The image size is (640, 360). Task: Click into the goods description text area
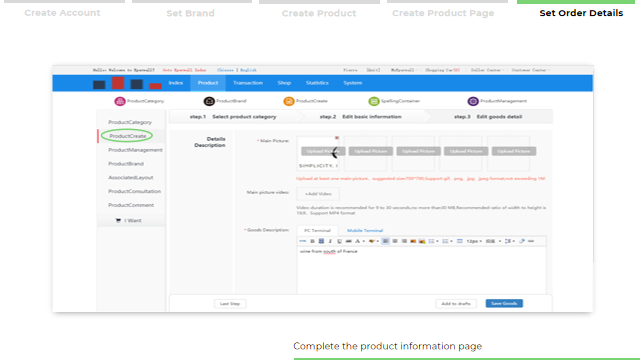coord(422,269)
